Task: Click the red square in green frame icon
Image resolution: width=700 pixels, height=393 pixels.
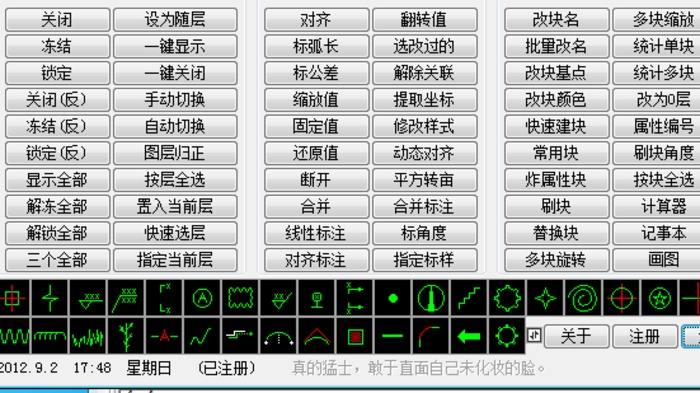Action: [354, 336]
